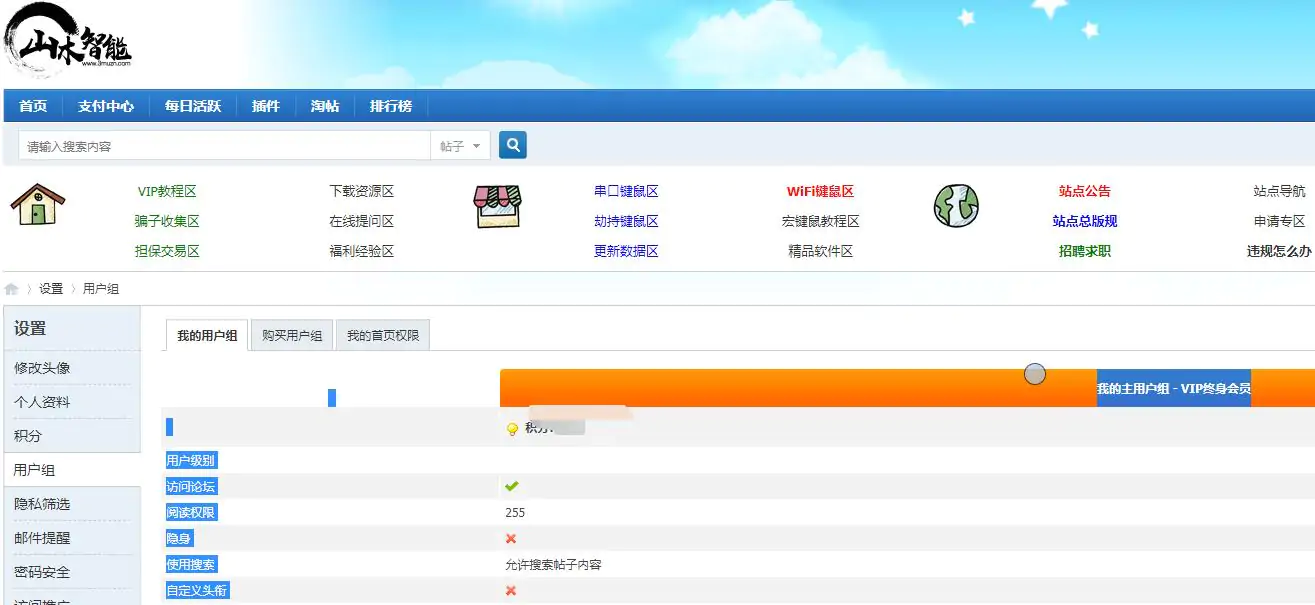Open 个人资料 in settings sidebar
The image size is (1315, 605).
pyautogui.click(x=42, y=402)
